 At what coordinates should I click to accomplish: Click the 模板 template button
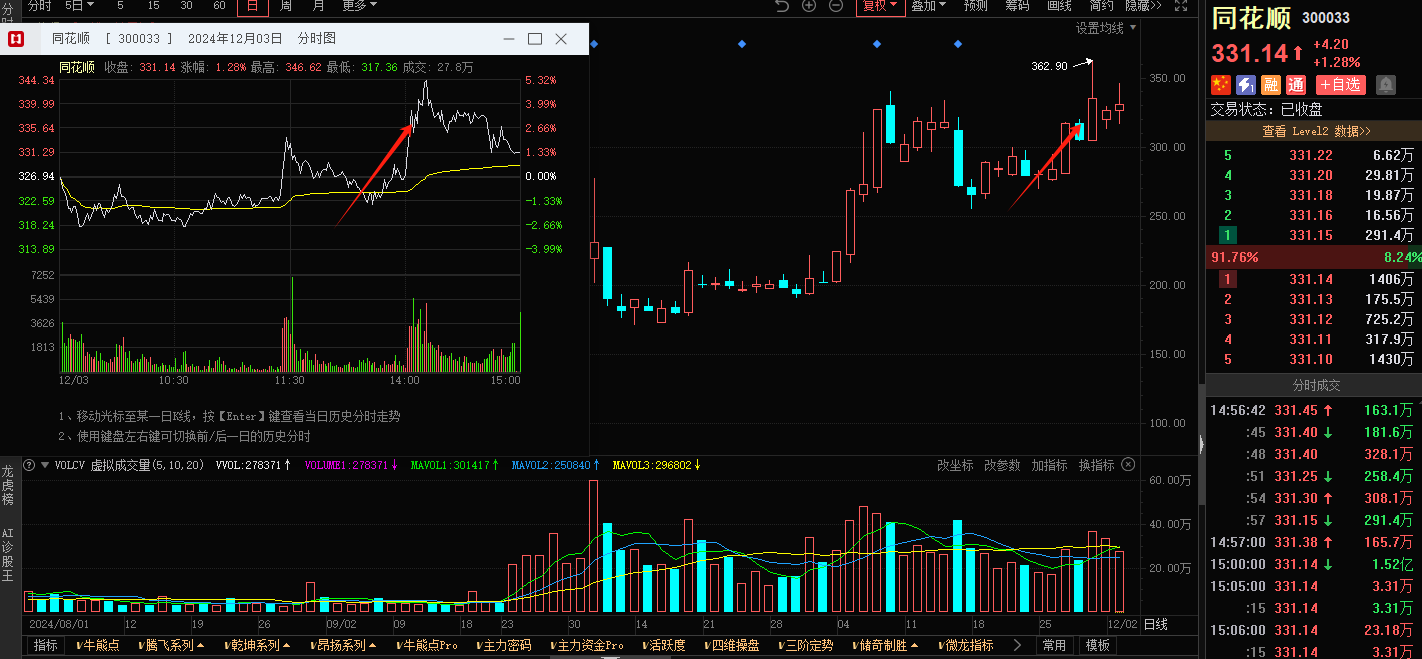click(x=1098, y=646)
